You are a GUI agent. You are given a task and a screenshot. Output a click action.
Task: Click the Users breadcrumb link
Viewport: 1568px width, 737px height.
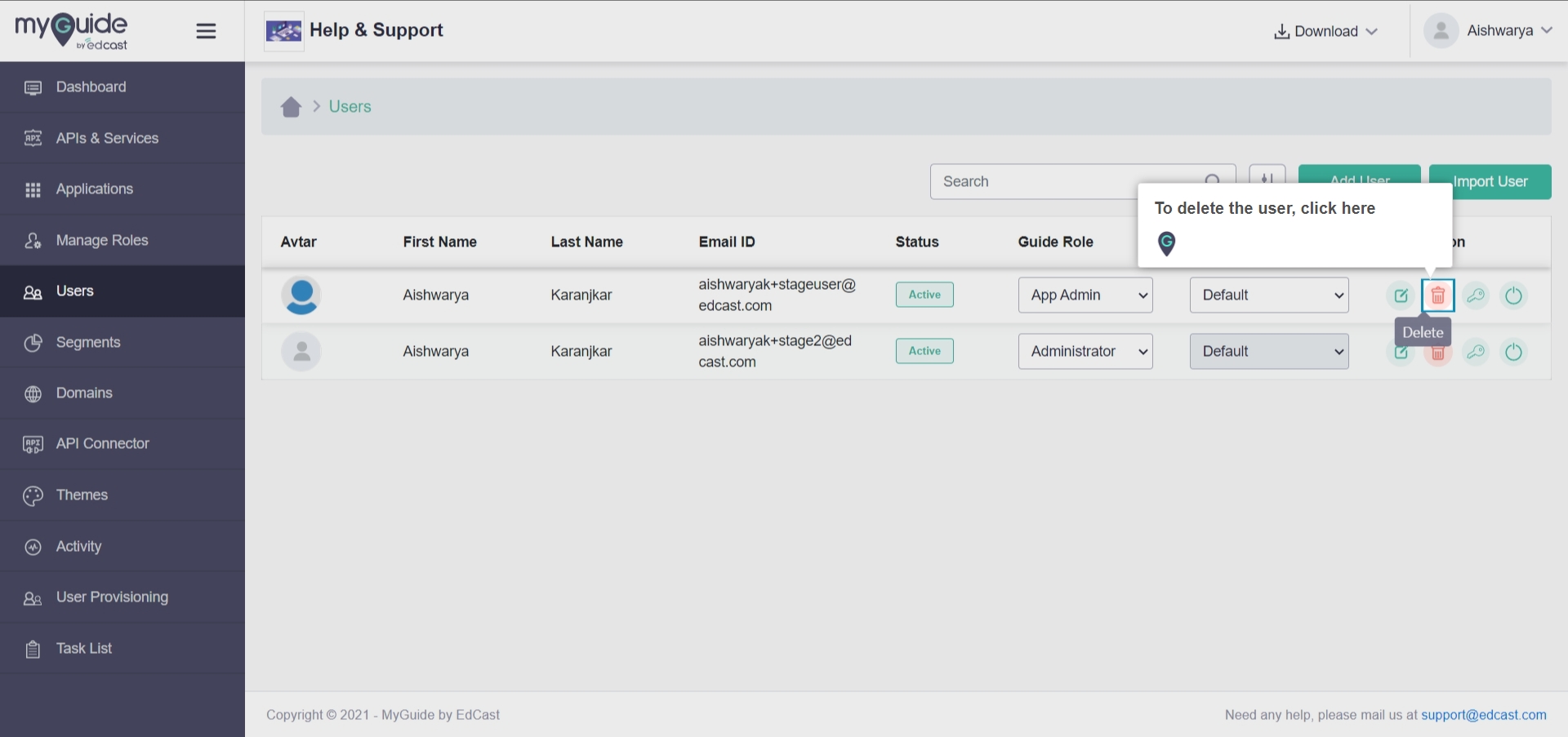point(350,106)
